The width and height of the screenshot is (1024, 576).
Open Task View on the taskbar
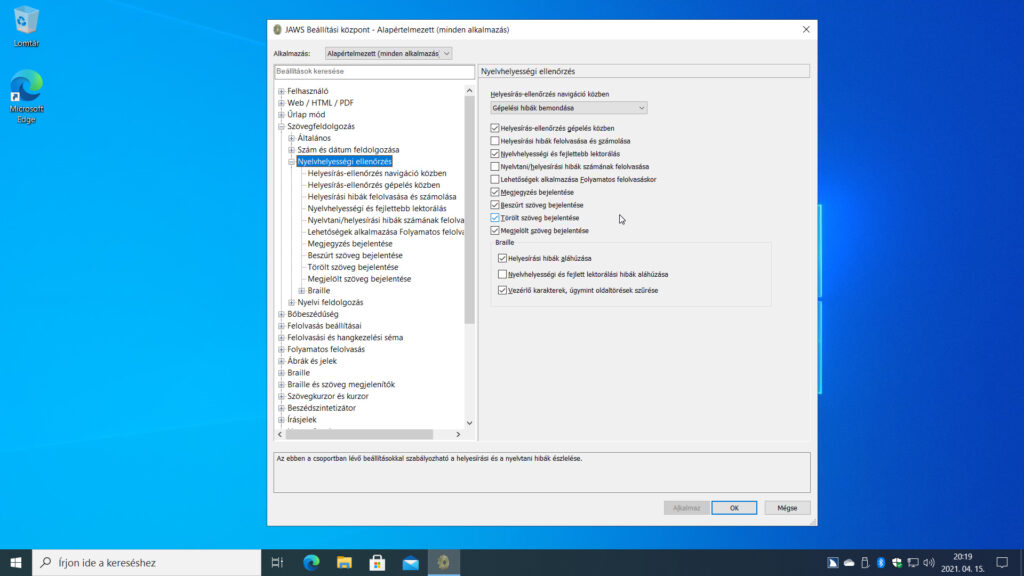[x=277, y=562]
